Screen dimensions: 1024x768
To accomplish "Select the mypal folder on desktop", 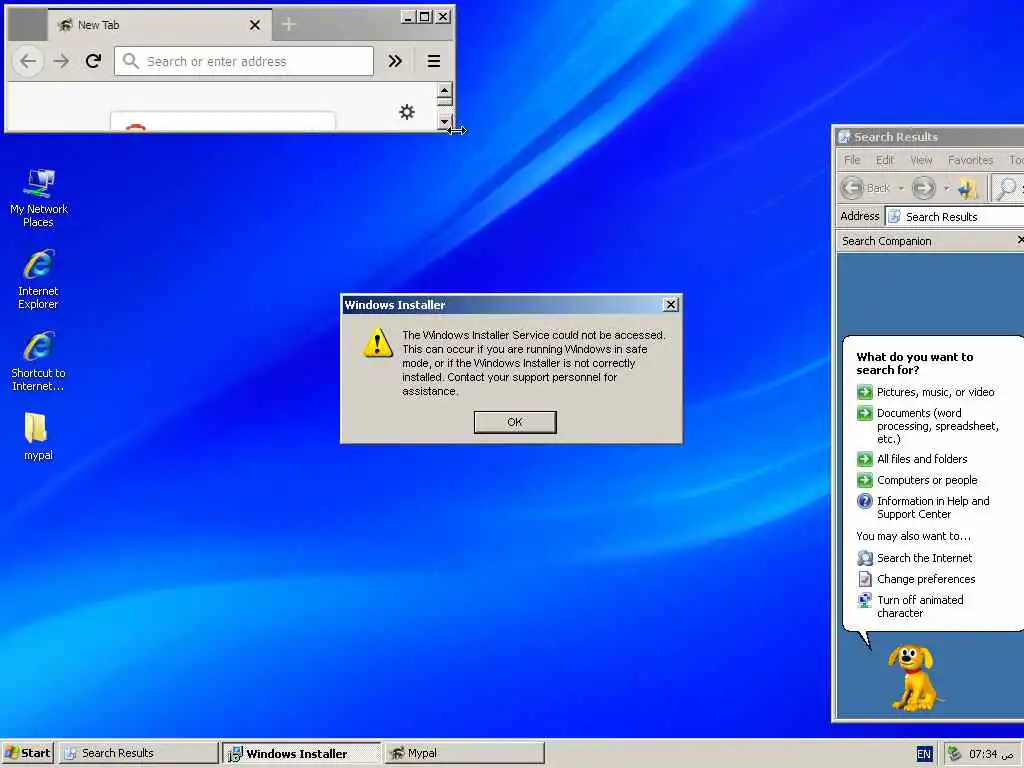I will point(39,436).
